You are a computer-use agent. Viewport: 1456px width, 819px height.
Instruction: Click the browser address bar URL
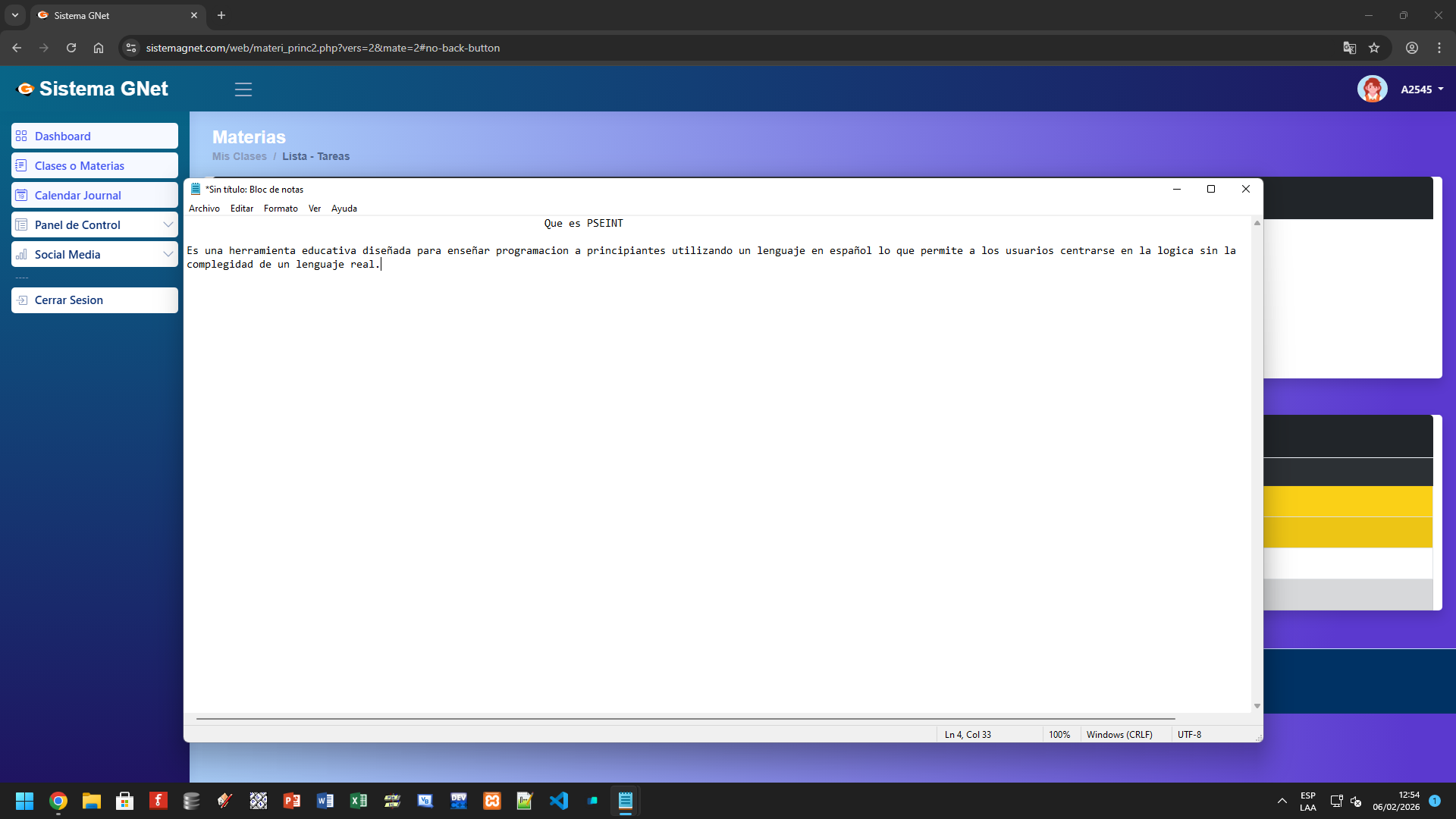[x=322, y=48]
